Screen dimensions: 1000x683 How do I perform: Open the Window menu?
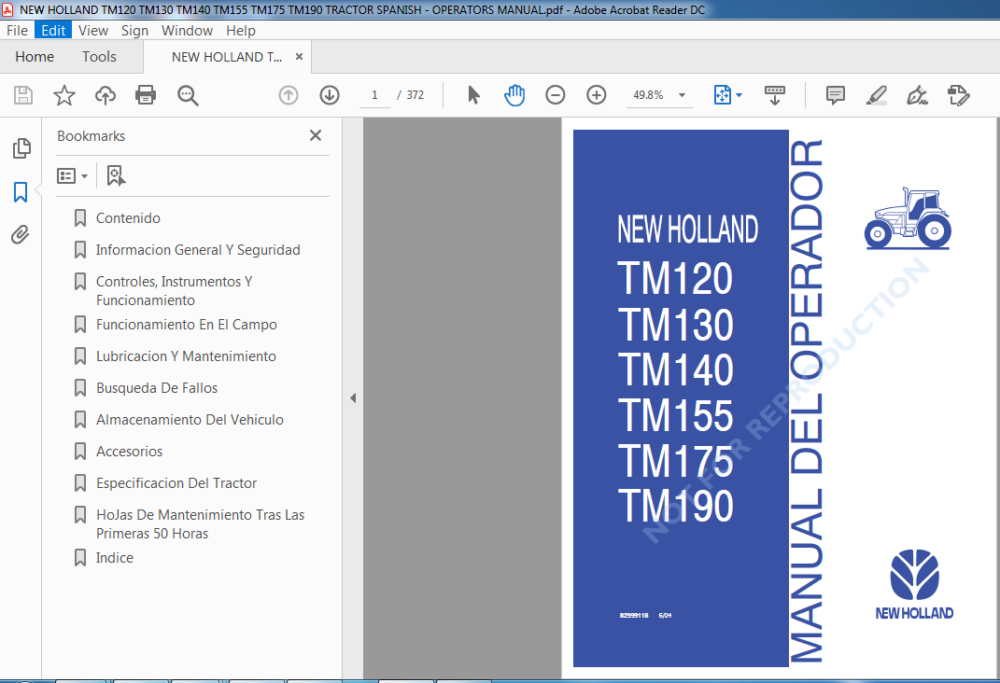[187, 30]
